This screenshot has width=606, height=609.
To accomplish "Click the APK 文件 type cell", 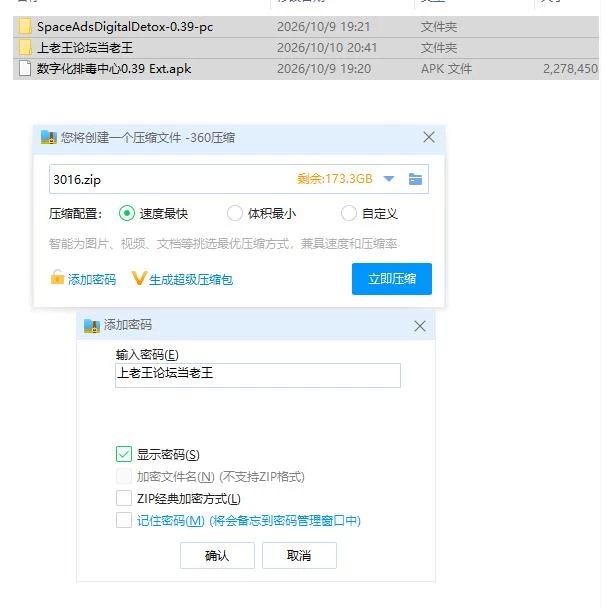I will pos(446,69).
